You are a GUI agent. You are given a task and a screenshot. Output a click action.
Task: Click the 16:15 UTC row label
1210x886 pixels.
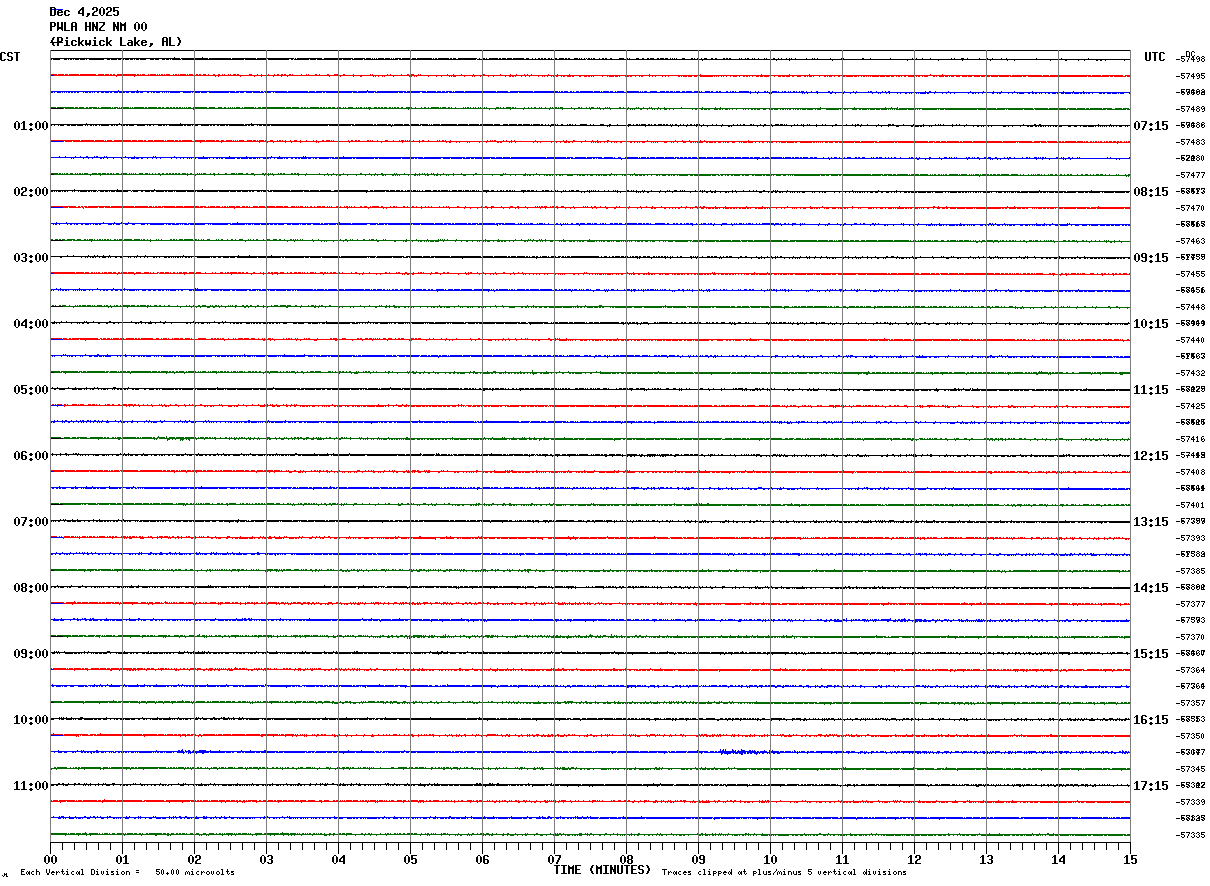pos(1151,720)
